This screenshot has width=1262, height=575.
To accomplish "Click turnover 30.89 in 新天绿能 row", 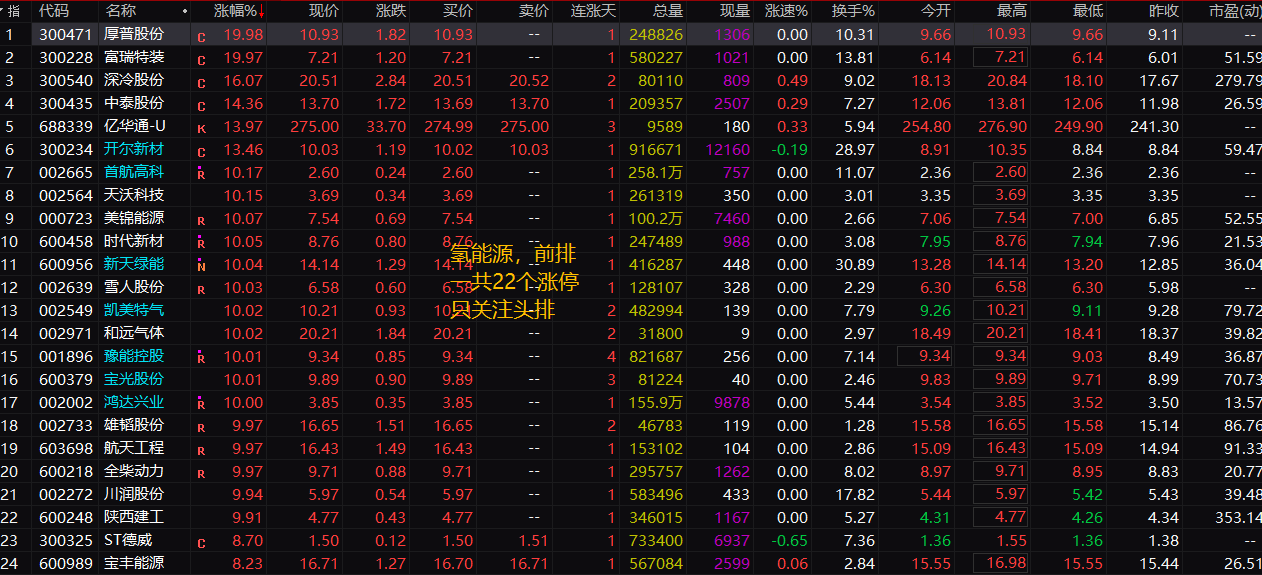I will pos(855,264).
